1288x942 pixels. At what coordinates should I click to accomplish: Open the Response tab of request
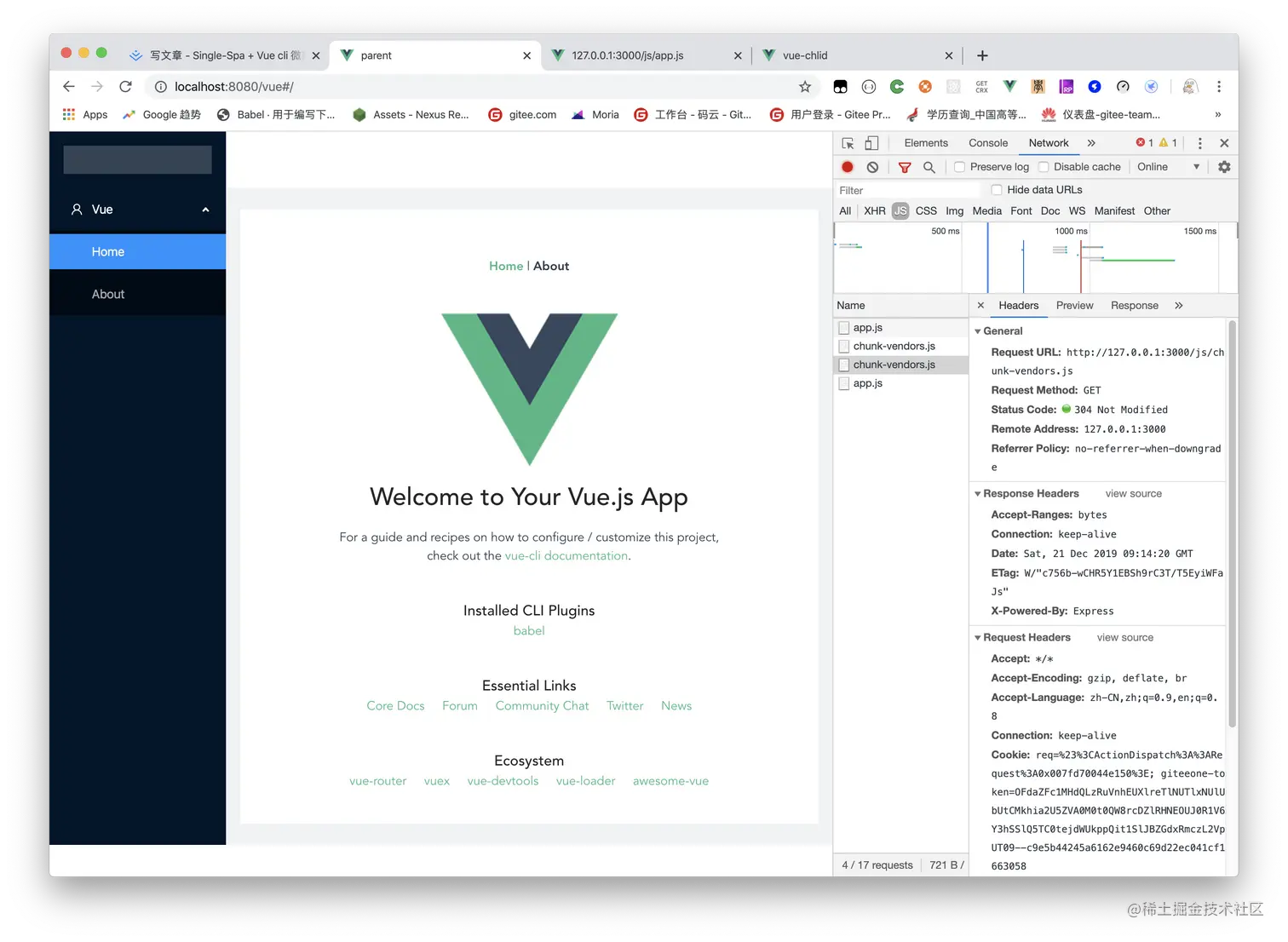click(x=1135, y=305)
